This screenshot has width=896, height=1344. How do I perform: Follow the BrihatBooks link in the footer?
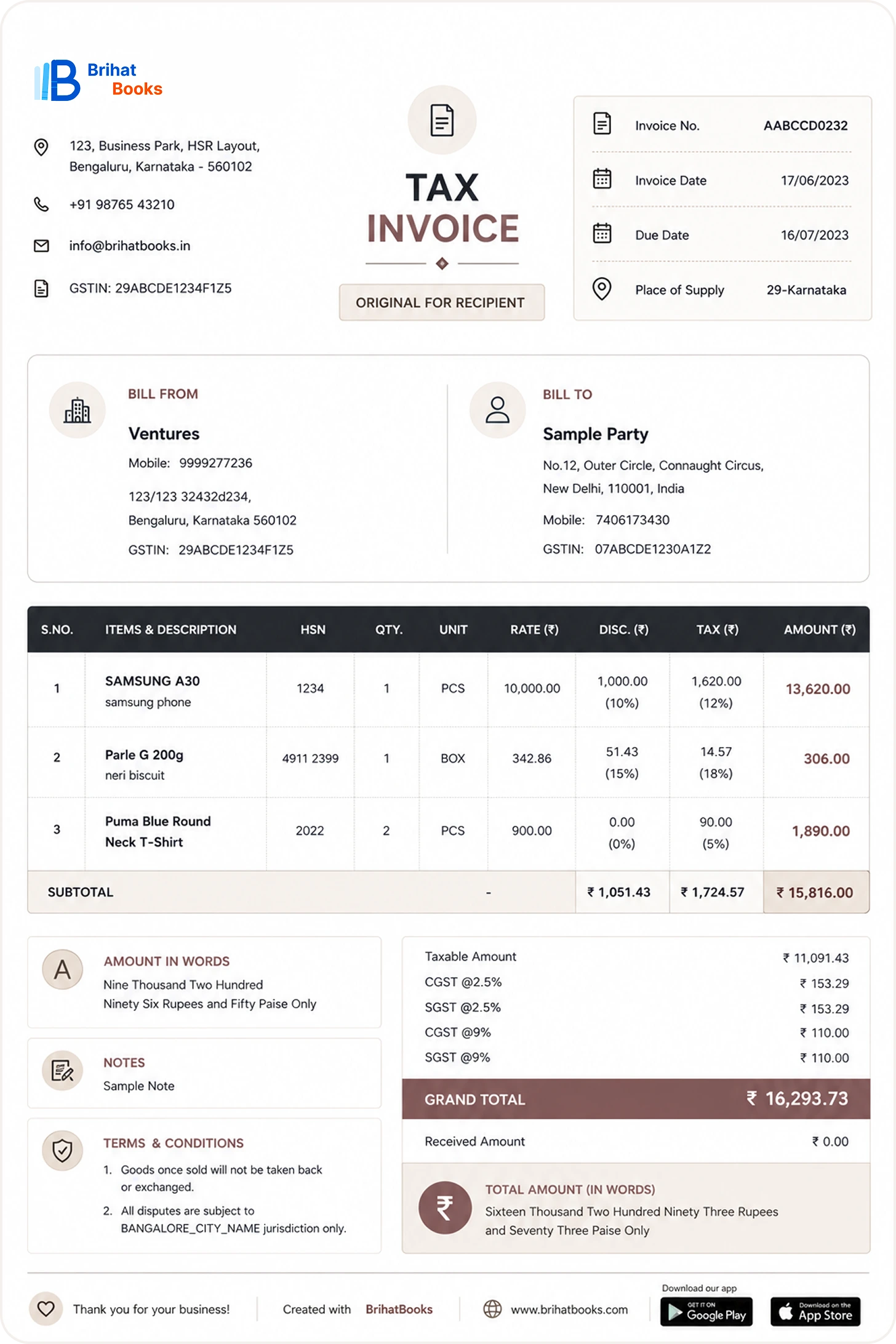[399, 1310]
